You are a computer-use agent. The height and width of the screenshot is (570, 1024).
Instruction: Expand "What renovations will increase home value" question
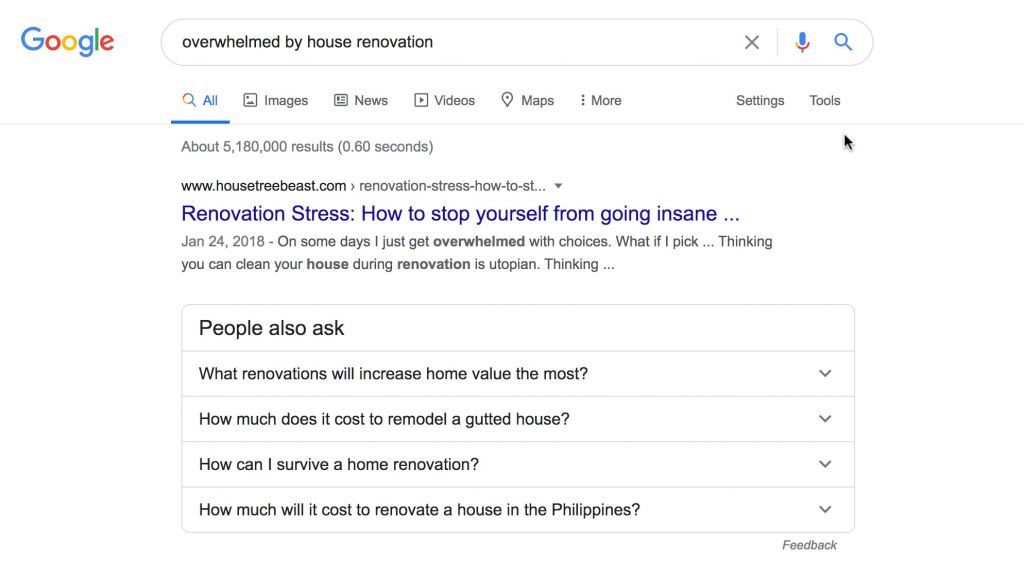pyautogui.click(x=517, y=374)
